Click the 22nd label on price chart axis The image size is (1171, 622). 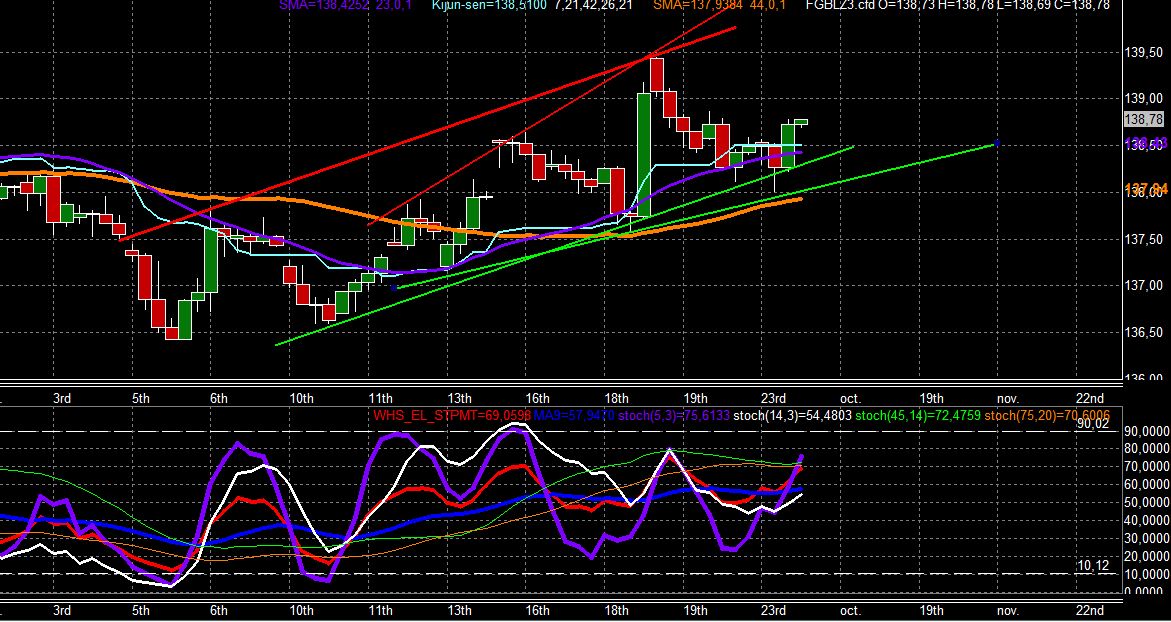pos(1090,398)
